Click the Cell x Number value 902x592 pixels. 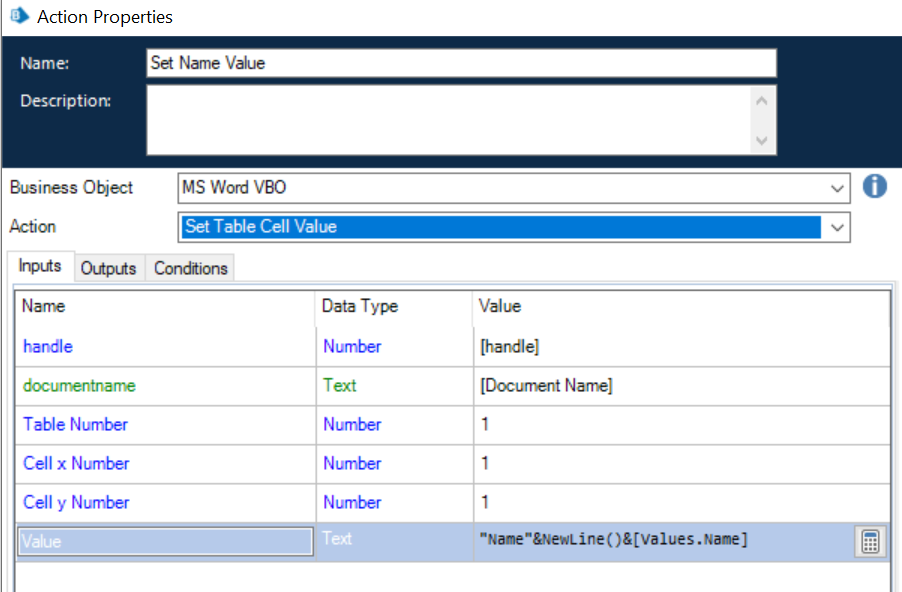coord(680,464)
